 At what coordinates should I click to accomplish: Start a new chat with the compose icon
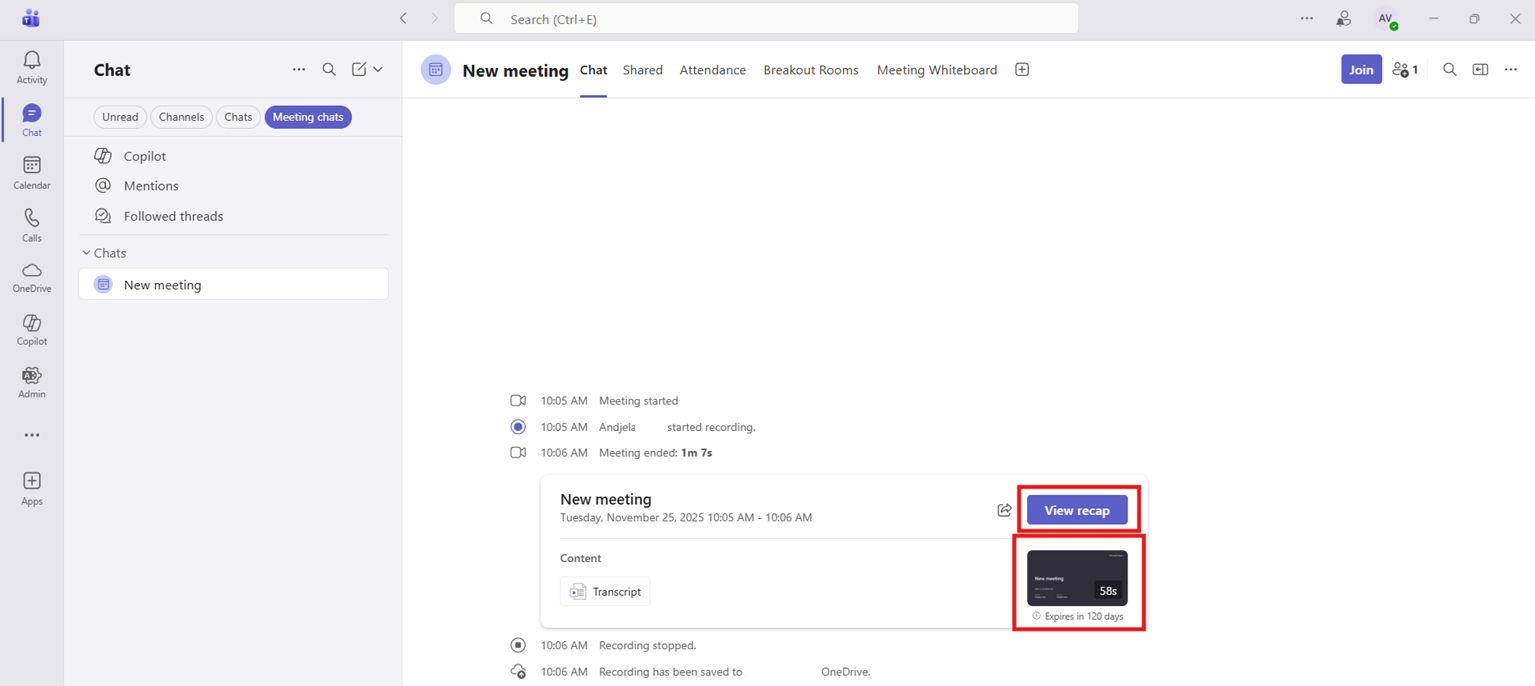(359, 69)
